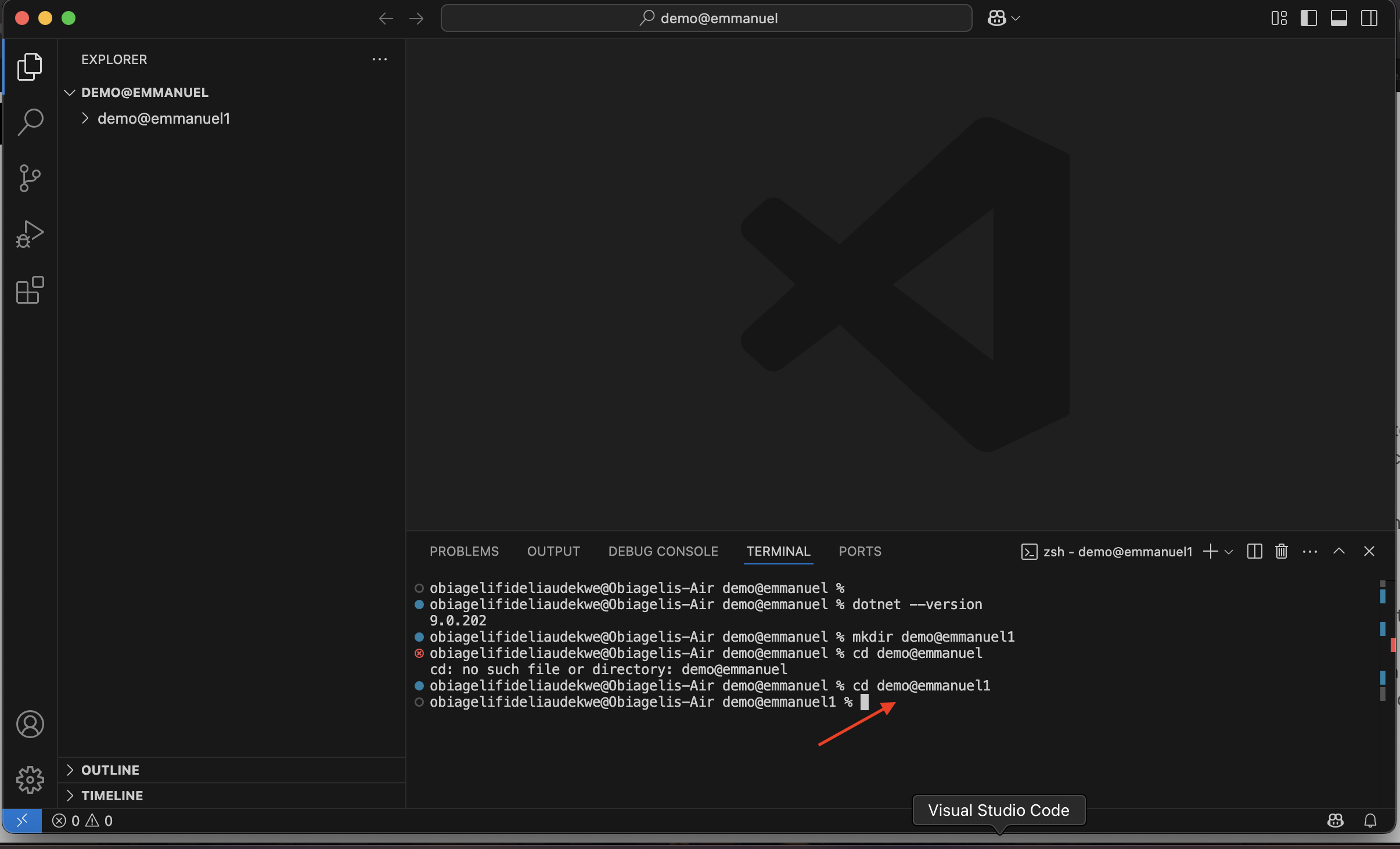Go forward with the right arrow

pyautogui.click(x=416, y=19)
